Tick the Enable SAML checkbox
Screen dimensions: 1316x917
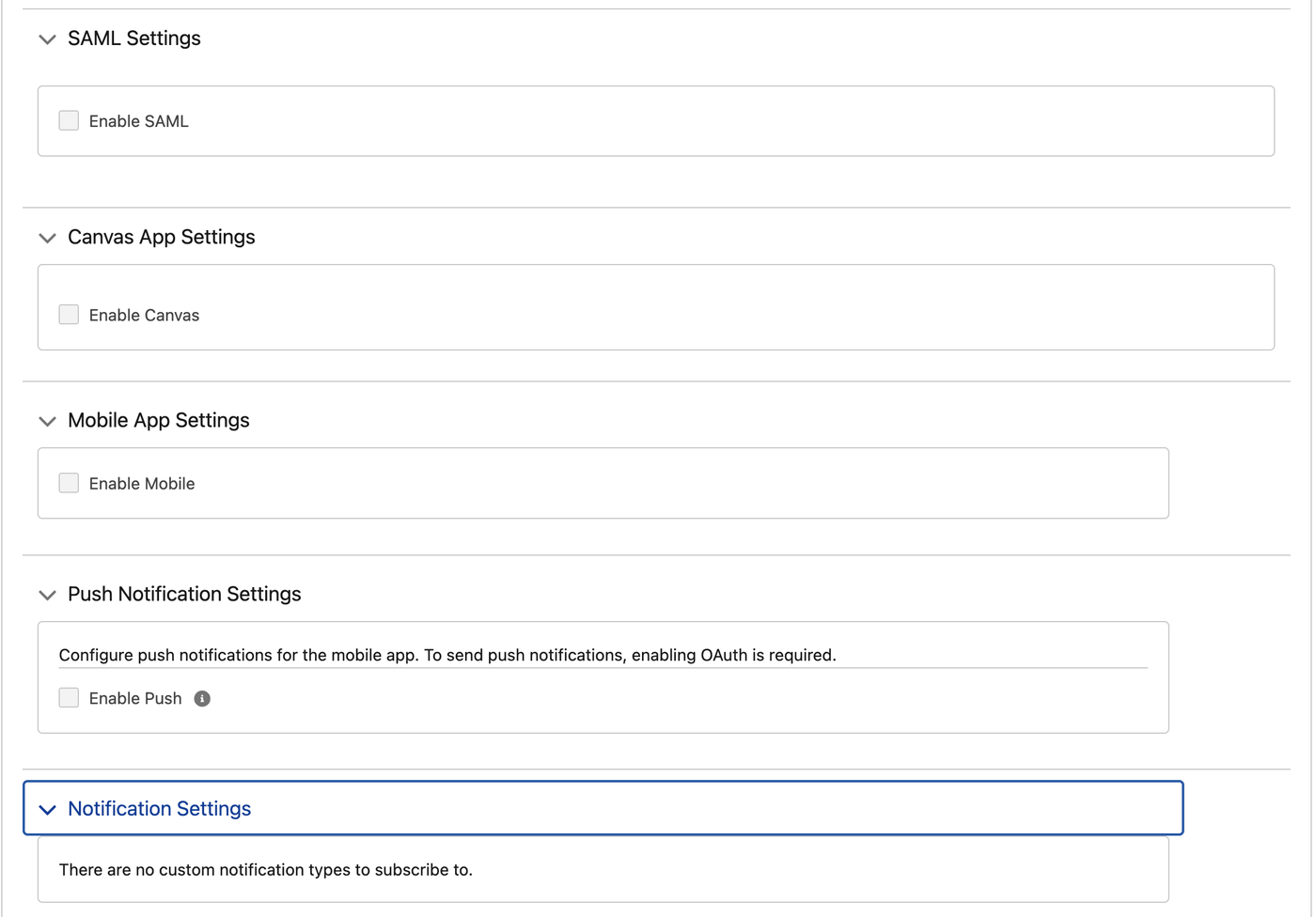click(69, 120)
